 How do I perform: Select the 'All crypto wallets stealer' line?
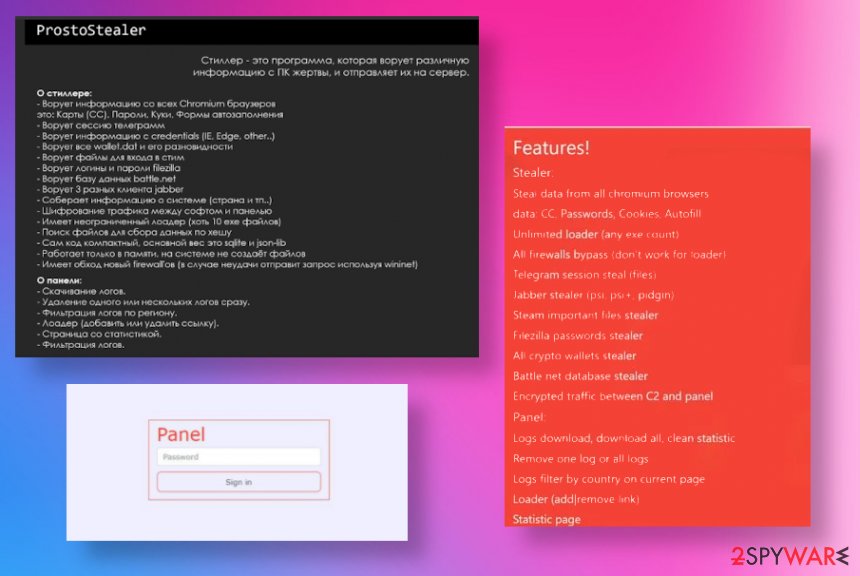click(574, 356)
